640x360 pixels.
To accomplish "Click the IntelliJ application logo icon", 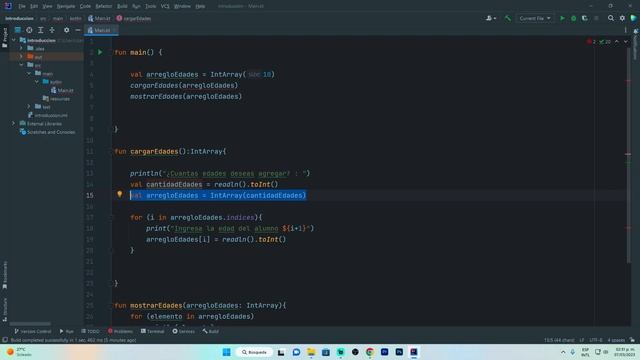I will point(8,6).
